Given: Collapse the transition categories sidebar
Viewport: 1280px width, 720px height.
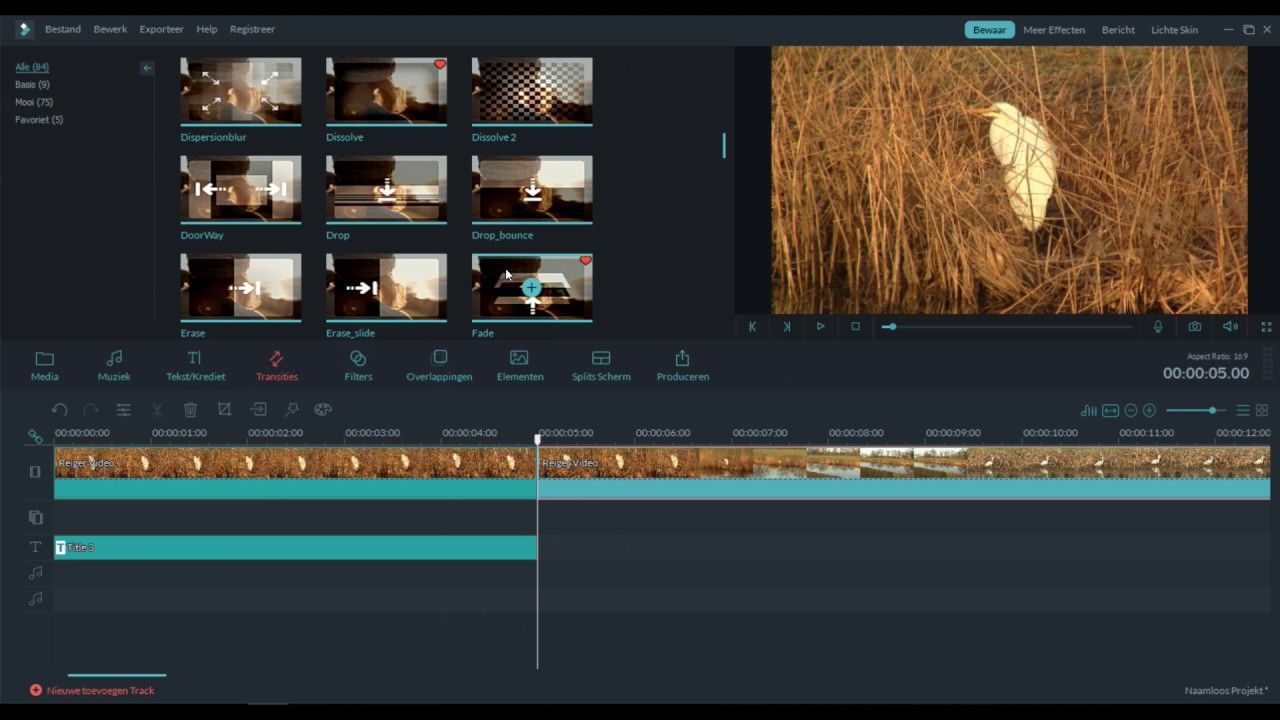Looking at the screenshot, I should 147,68.
